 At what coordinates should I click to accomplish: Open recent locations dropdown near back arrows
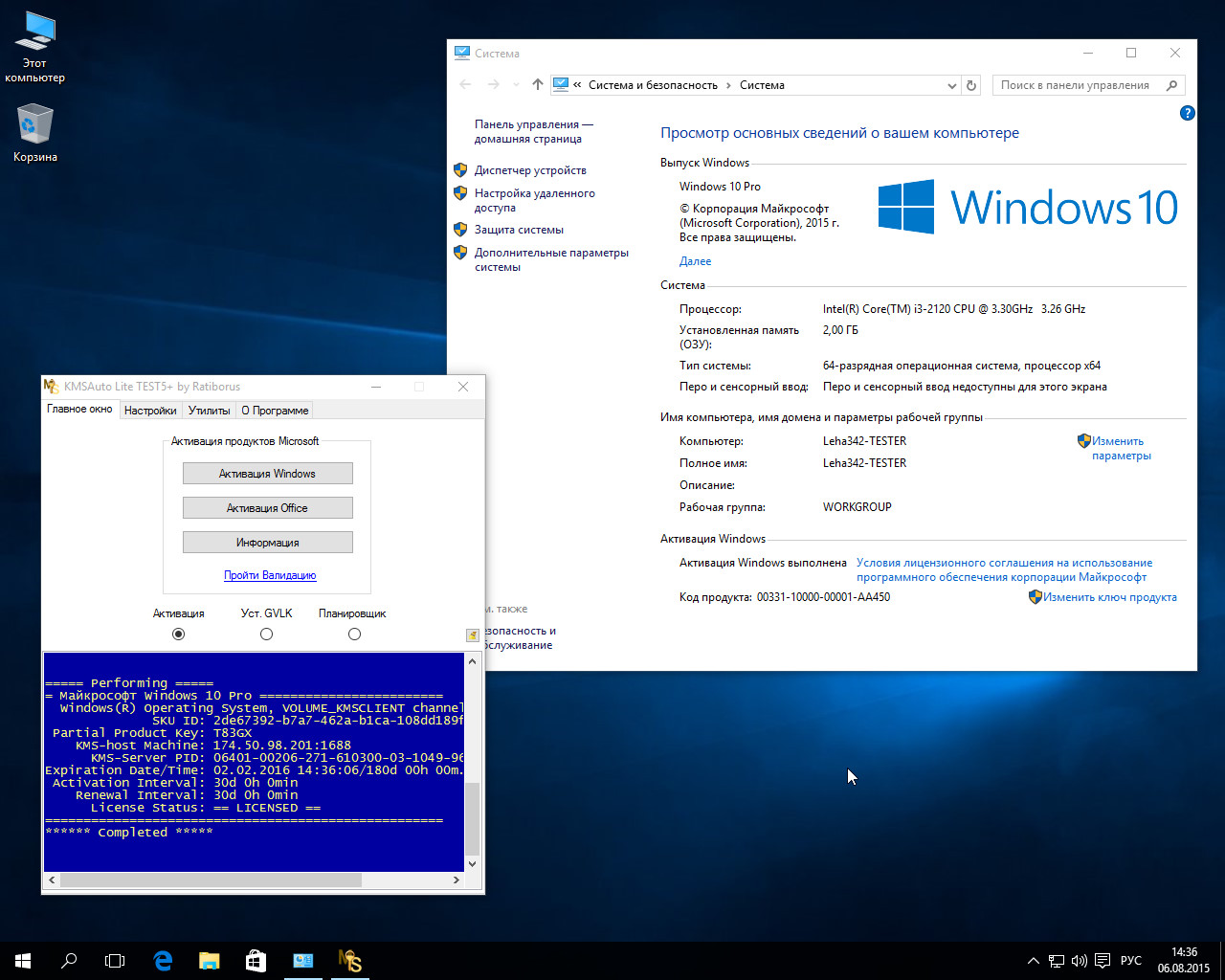517,85
